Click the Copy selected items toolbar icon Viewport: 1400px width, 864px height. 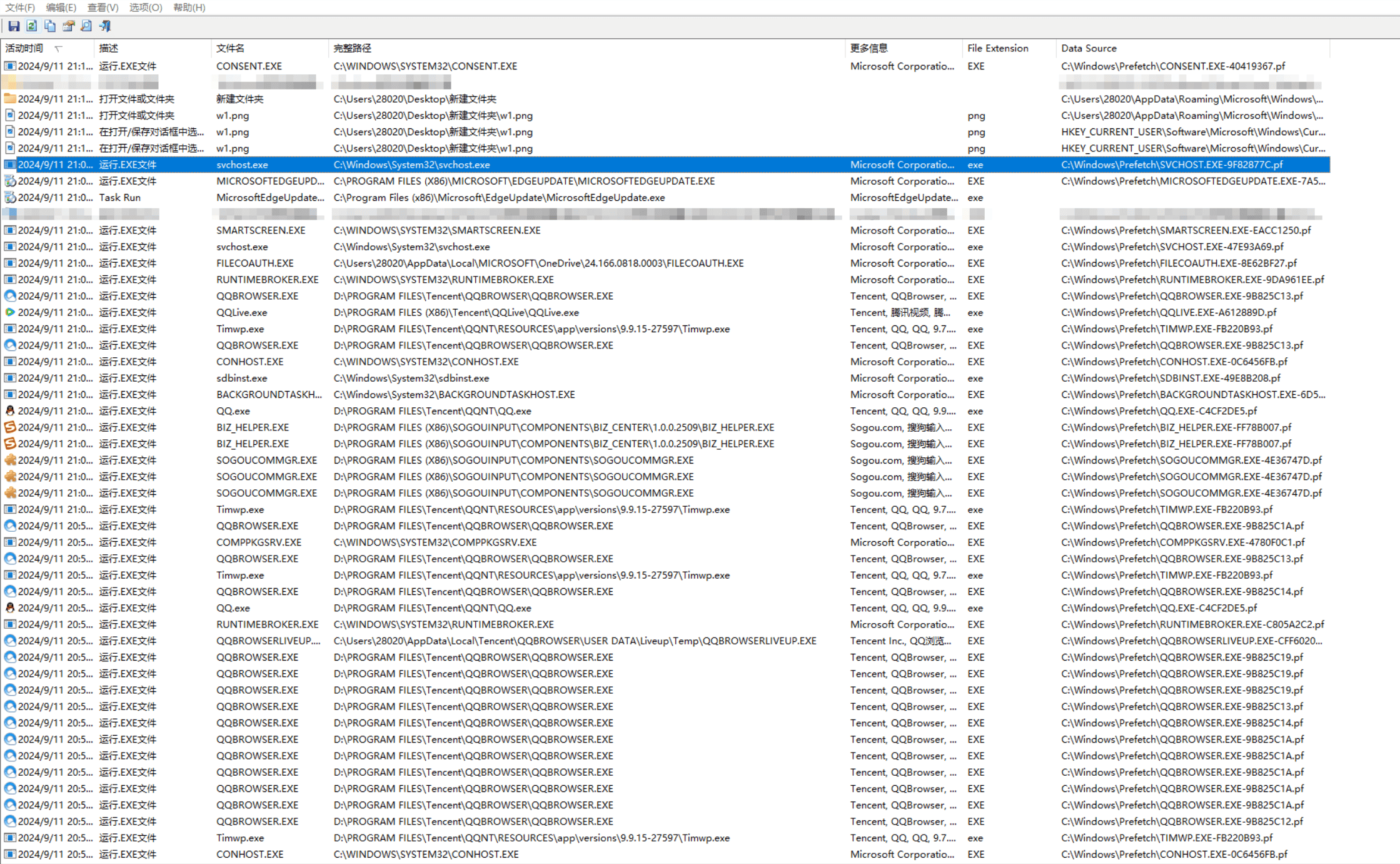pyautogui.click(x=50, y=26)
